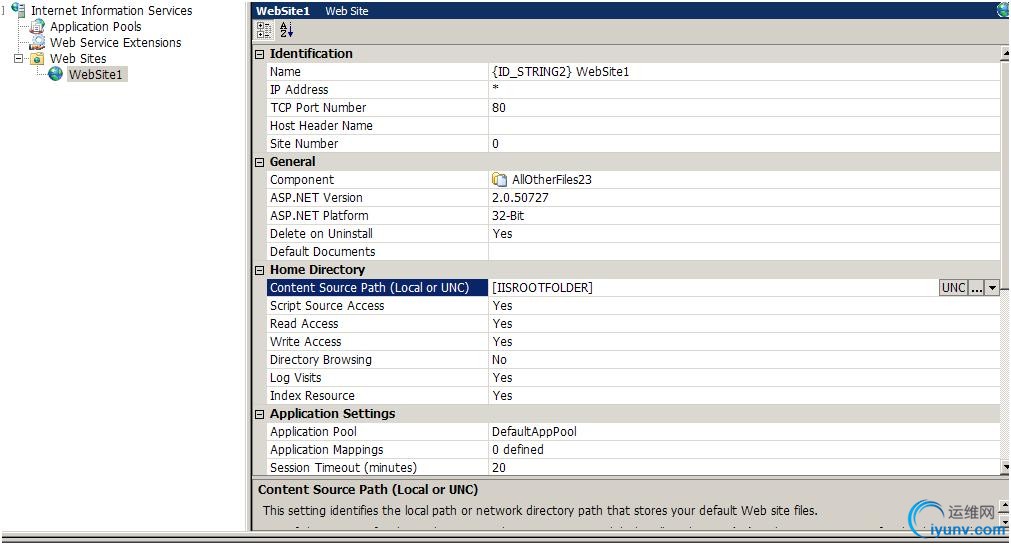Image resolution: width=1011 pixels, height=546 pixels.
Task: Click the property grid scroll up arrow
Action: click(1005, 53)
